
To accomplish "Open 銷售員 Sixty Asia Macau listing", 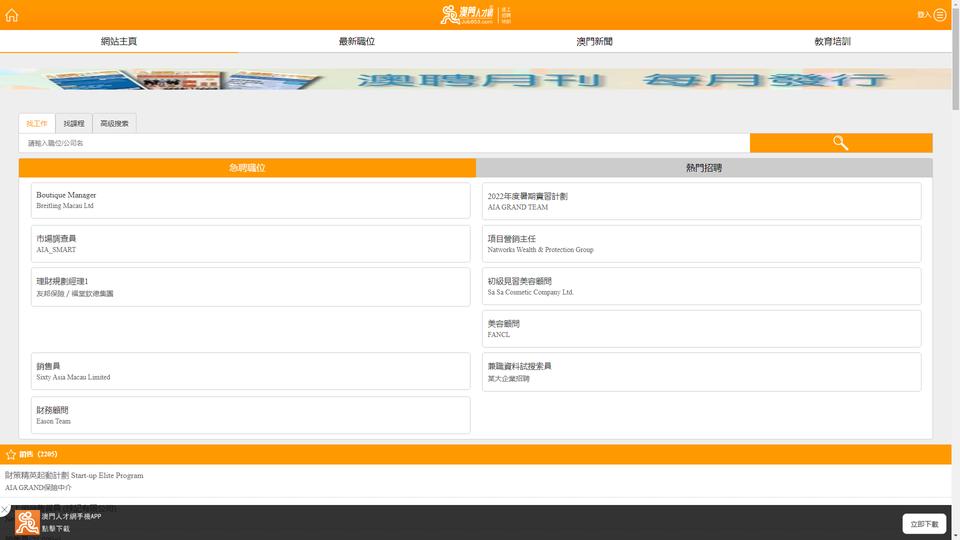I will [250, 371].
